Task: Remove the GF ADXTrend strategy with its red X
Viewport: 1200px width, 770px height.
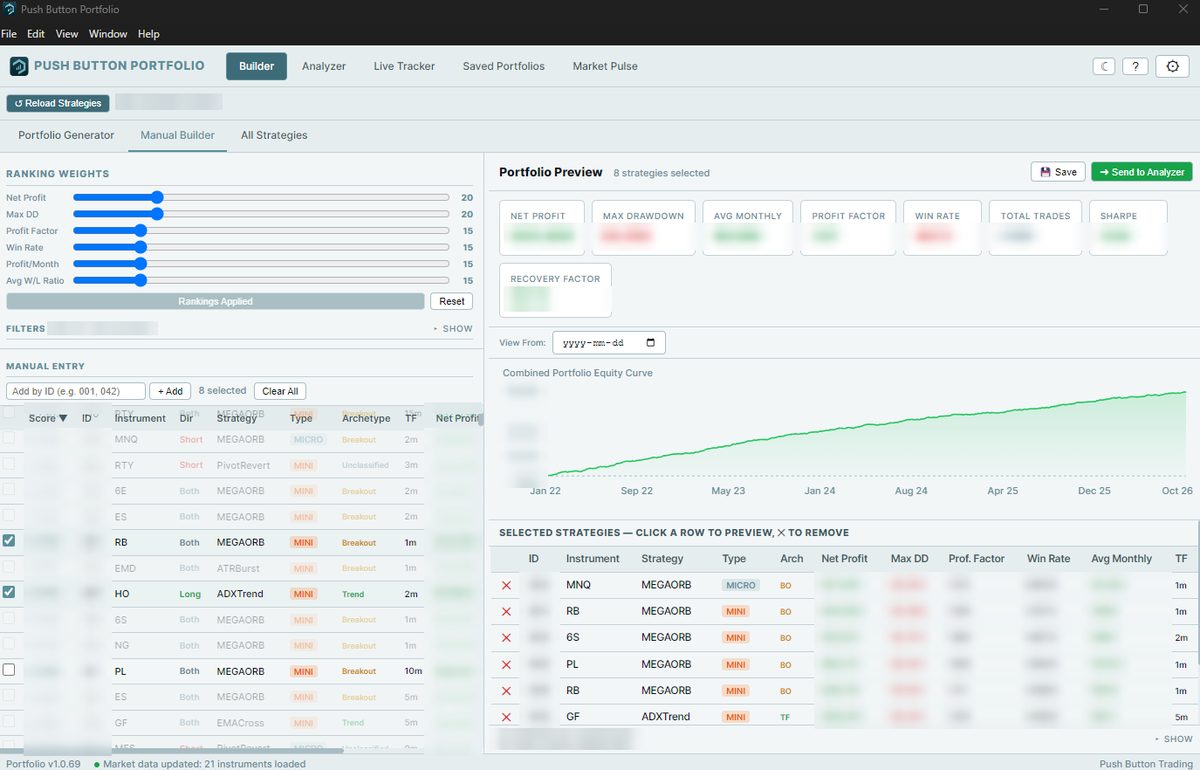Action: pos(506,717)
